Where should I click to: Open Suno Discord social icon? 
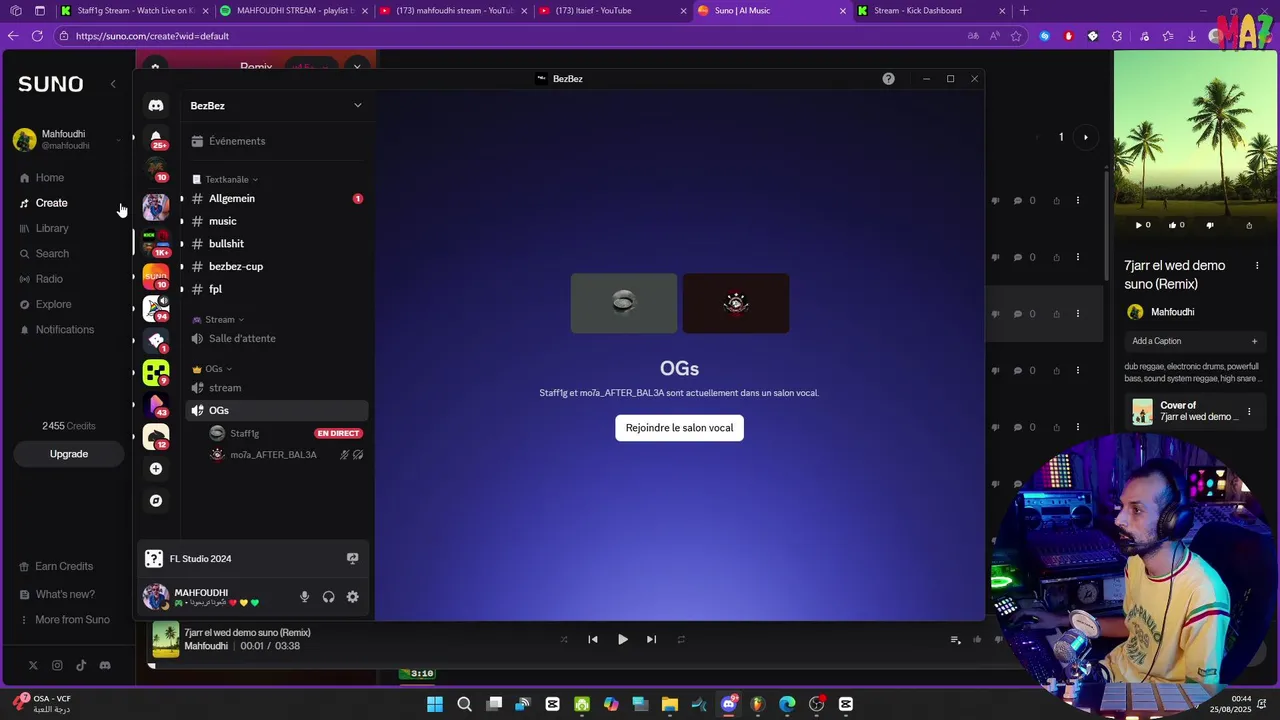coord(105,665)
